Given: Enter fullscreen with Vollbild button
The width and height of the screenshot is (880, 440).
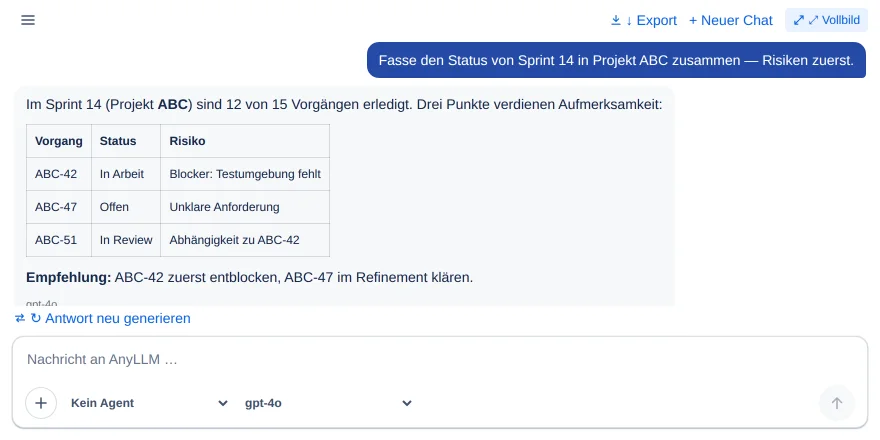Looking at the screenshot, I should coord(826,20).
